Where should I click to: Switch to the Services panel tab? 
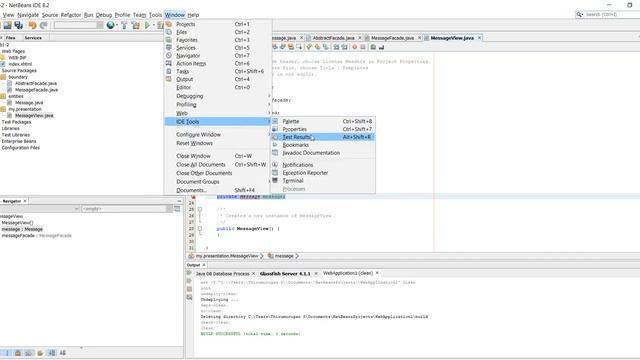pos(33,38)
